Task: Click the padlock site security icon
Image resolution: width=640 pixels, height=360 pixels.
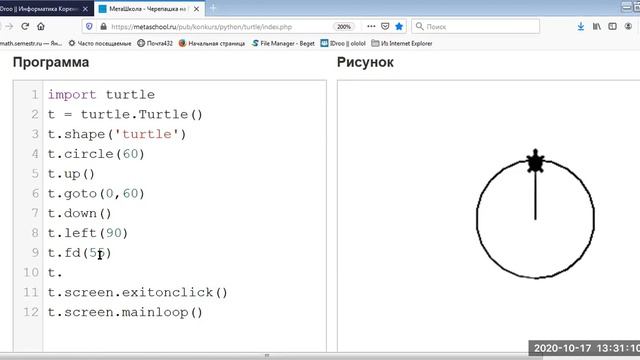Action: click(x=103, y=27)
